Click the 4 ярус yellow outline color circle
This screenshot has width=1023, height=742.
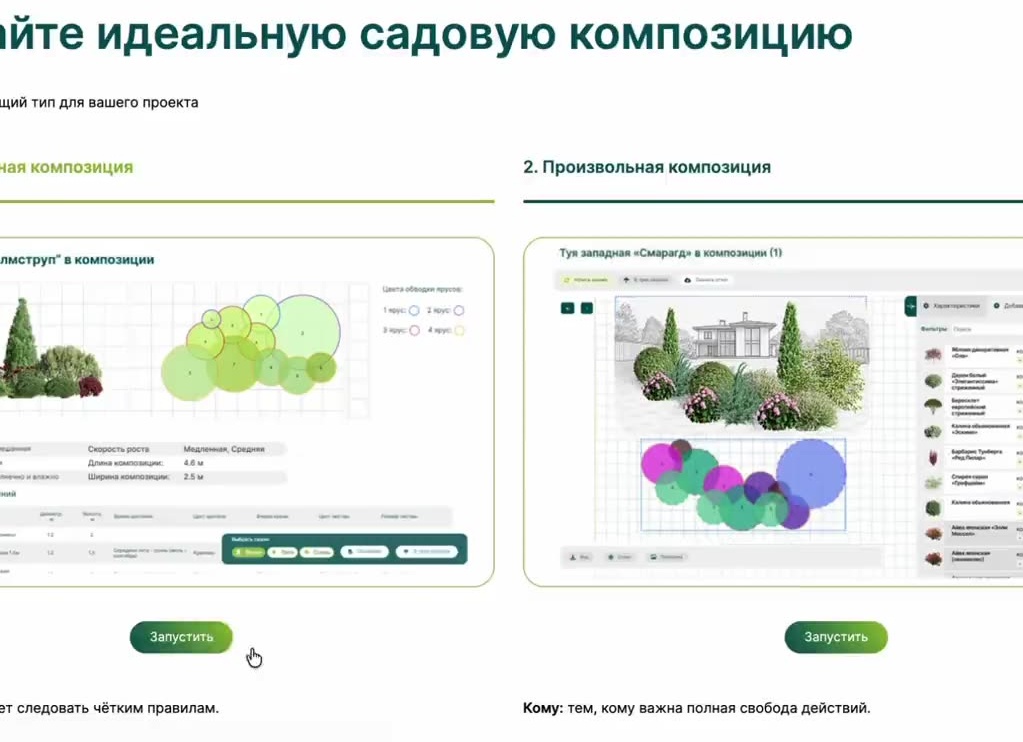pos(459,330)
